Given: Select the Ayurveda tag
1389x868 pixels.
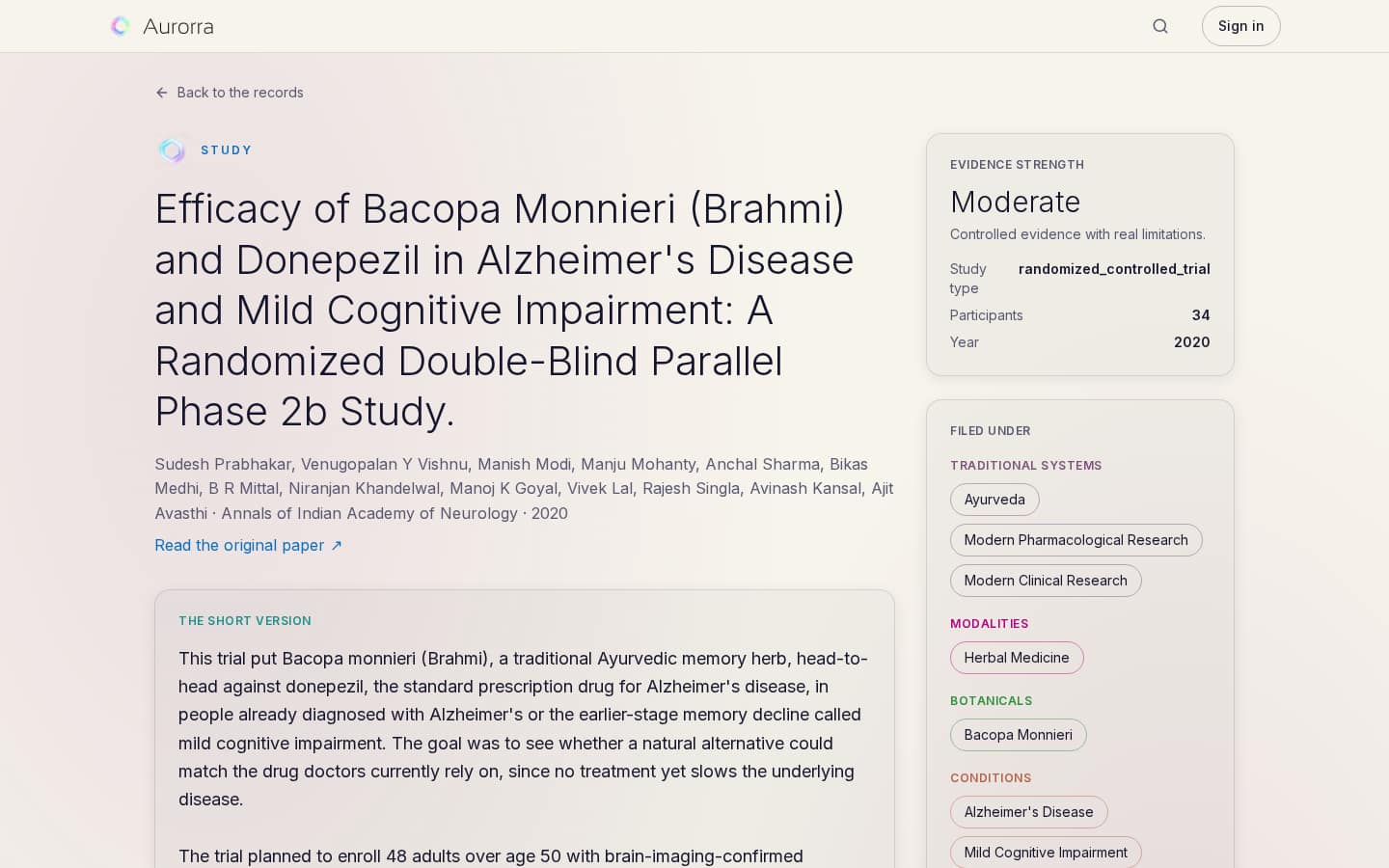Looking at the screenshot, I should coord(994,500).
